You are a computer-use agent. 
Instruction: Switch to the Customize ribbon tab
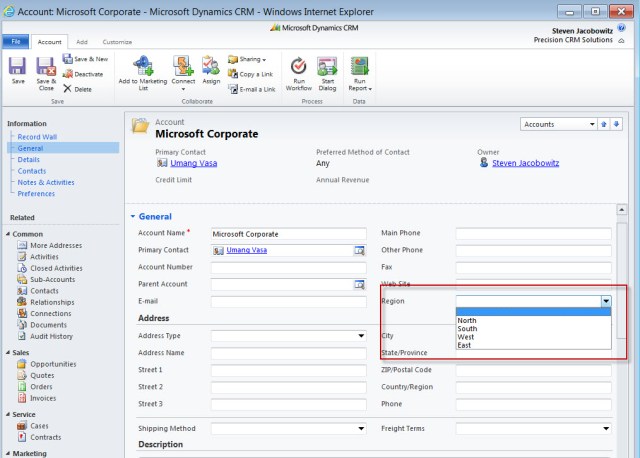coord(117,42)
